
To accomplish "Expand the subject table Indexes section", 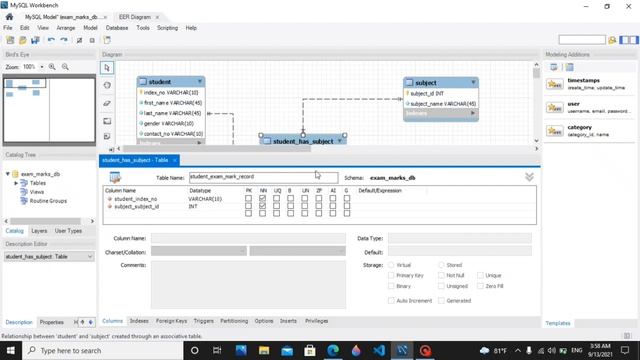I will click(473, 113).
